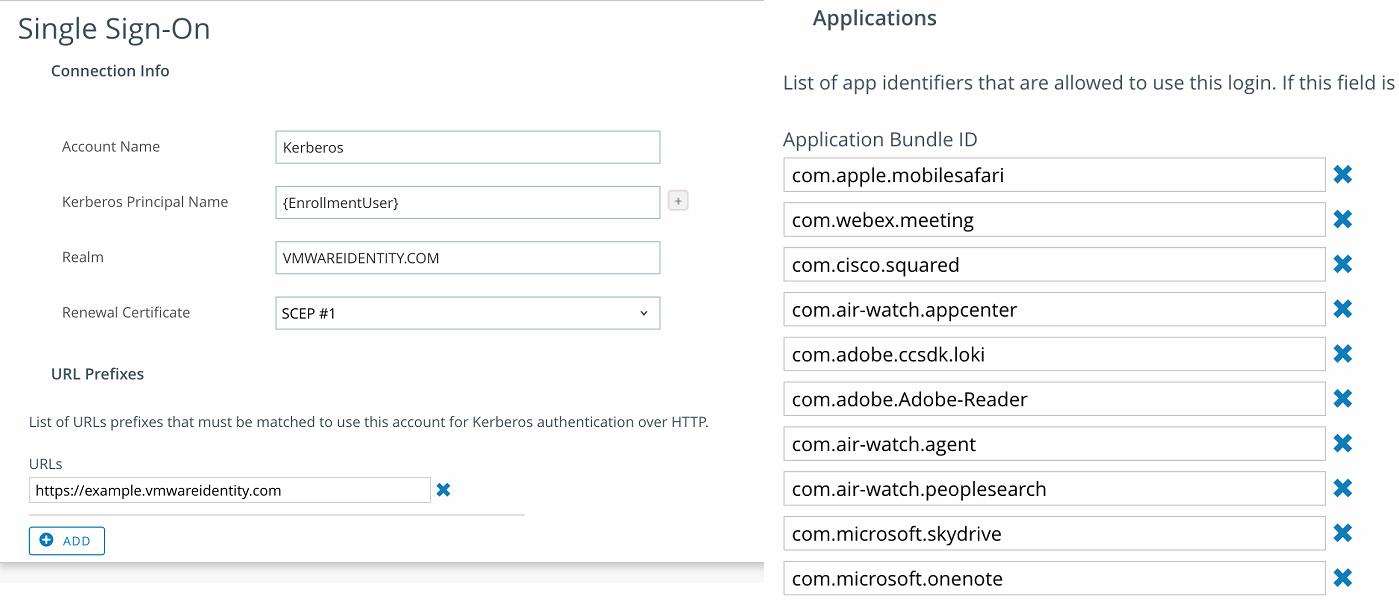The image size is (1399, 602).
Task: Click the Account Name field containing Kerberos
Action: [x=467, y=147]
